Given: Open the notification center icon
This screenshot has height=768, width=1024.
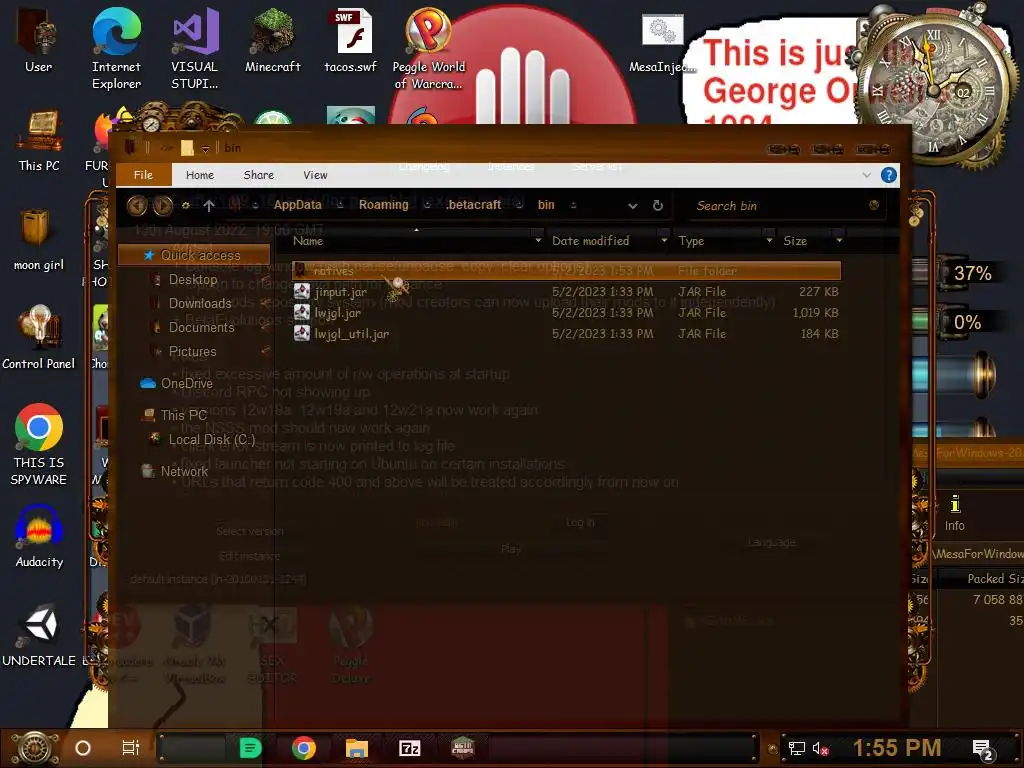Looking at the screenshot, I should (983, 750).
